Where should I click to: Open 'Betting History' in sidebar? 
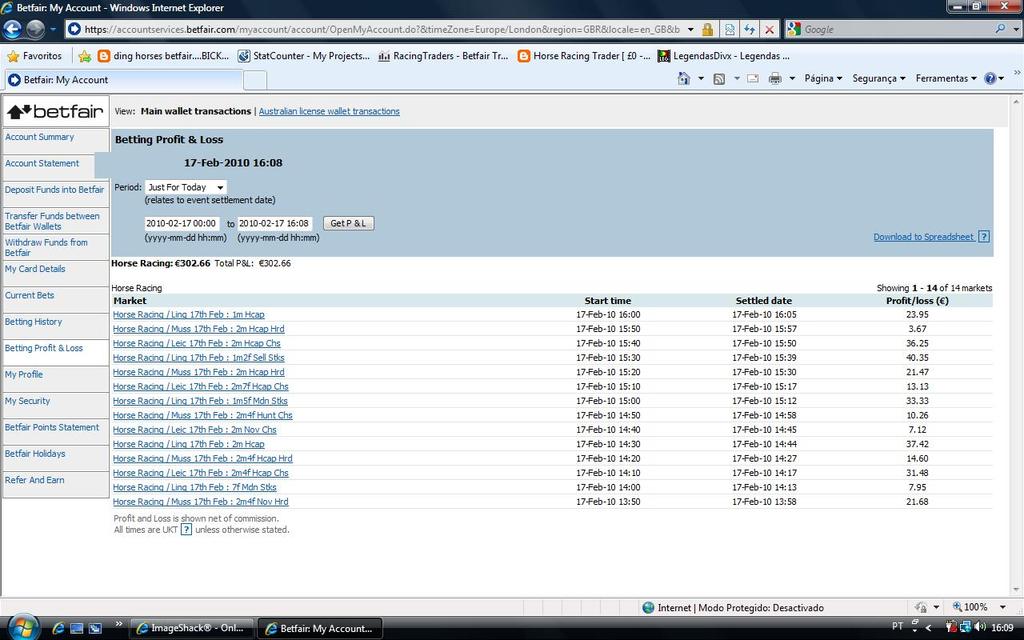click(33, 322)
